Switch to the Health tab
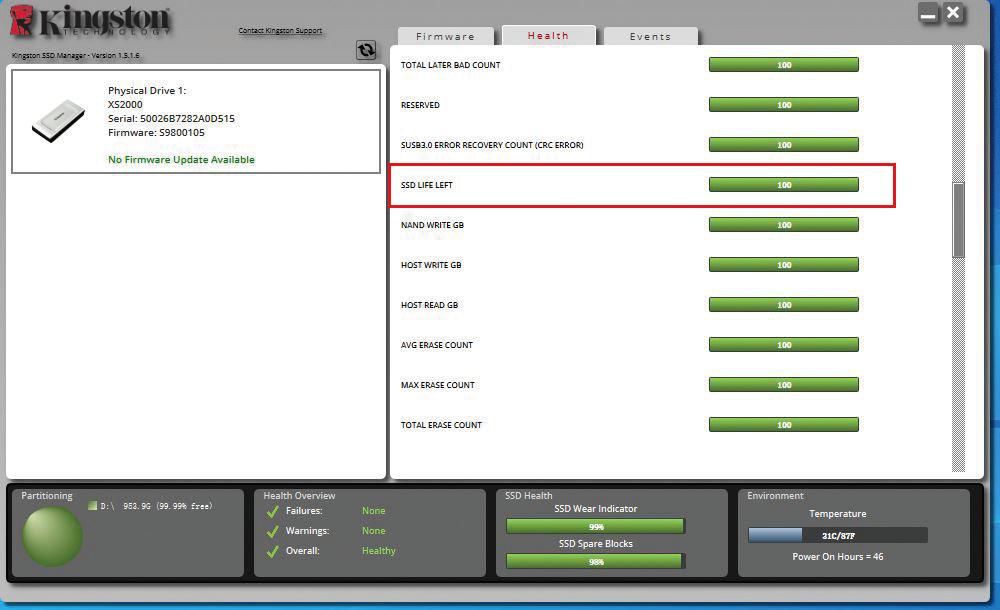This screenshot has height=610, width=1000. click(548, 35)
